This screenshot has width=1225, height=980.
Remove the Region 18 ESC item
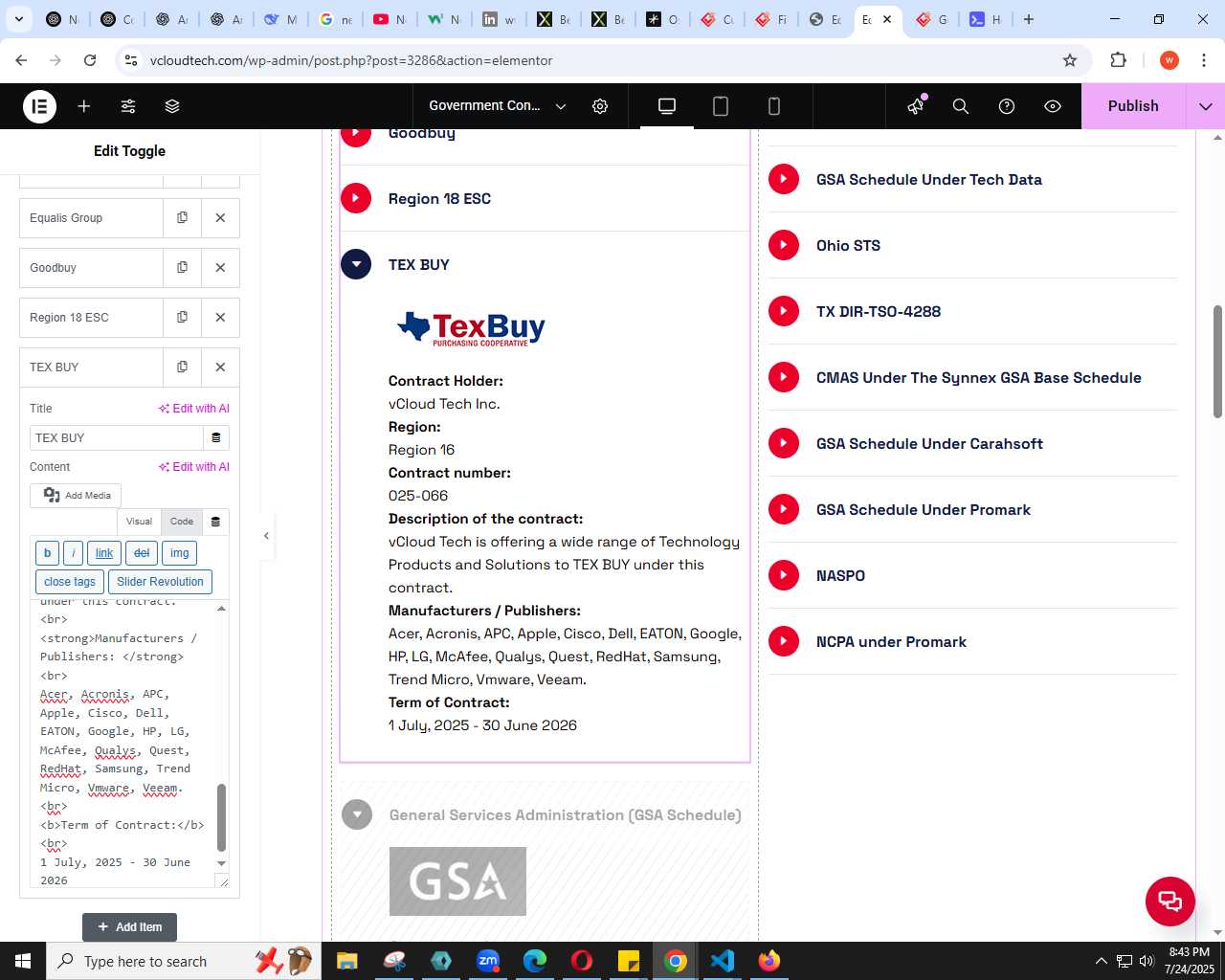click(x=220, y=318)
